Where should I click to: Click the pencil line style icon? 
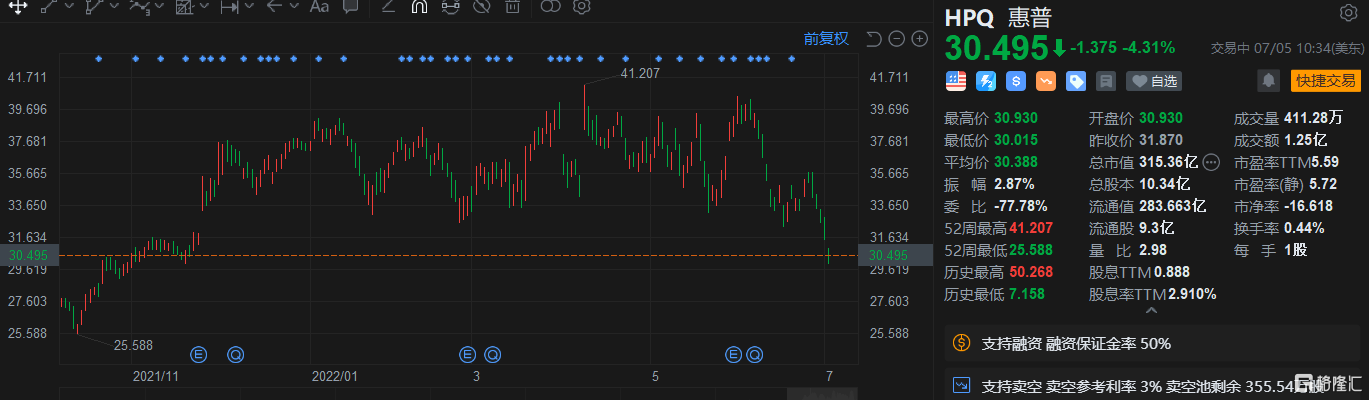coord(388,6)
